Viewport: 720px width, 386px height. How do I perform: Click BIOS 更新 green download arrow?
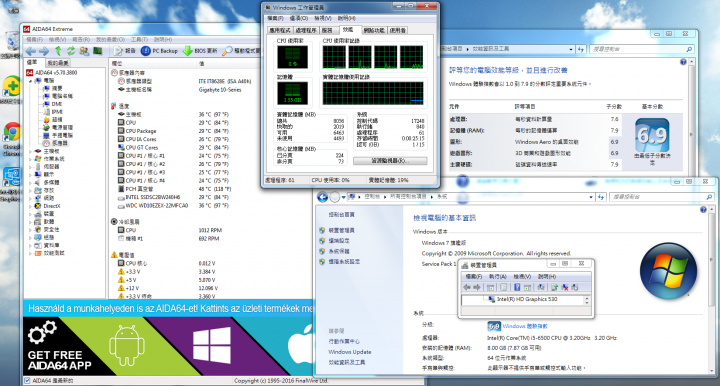[187, 51]
